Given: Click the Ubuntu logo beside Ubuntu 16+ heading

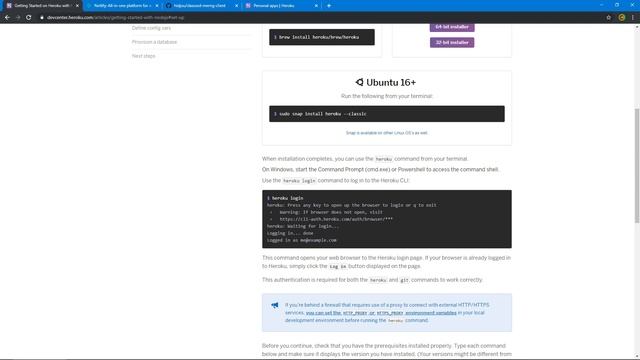Looking at the screenshot, I should click(359, 82).
